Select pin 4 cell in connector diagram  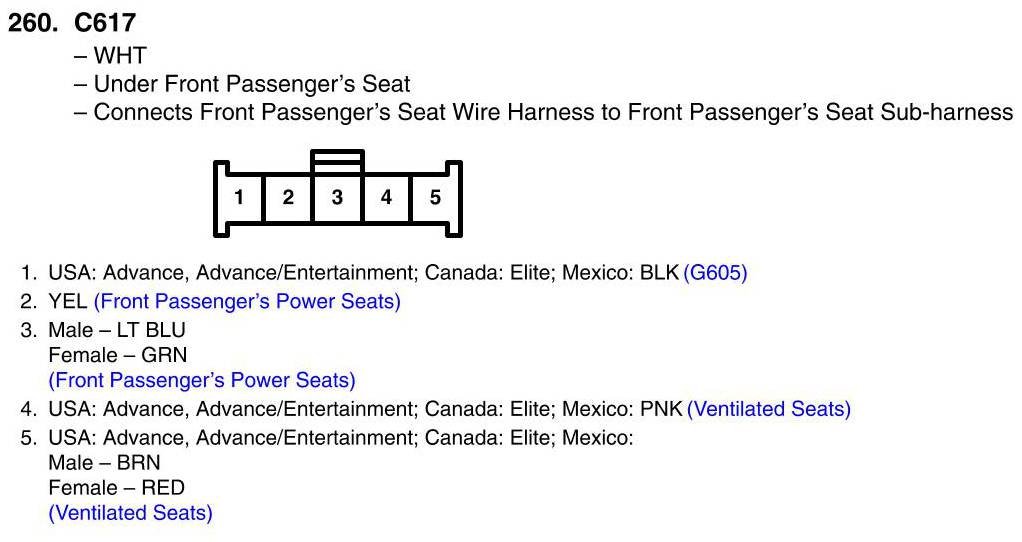386,197
